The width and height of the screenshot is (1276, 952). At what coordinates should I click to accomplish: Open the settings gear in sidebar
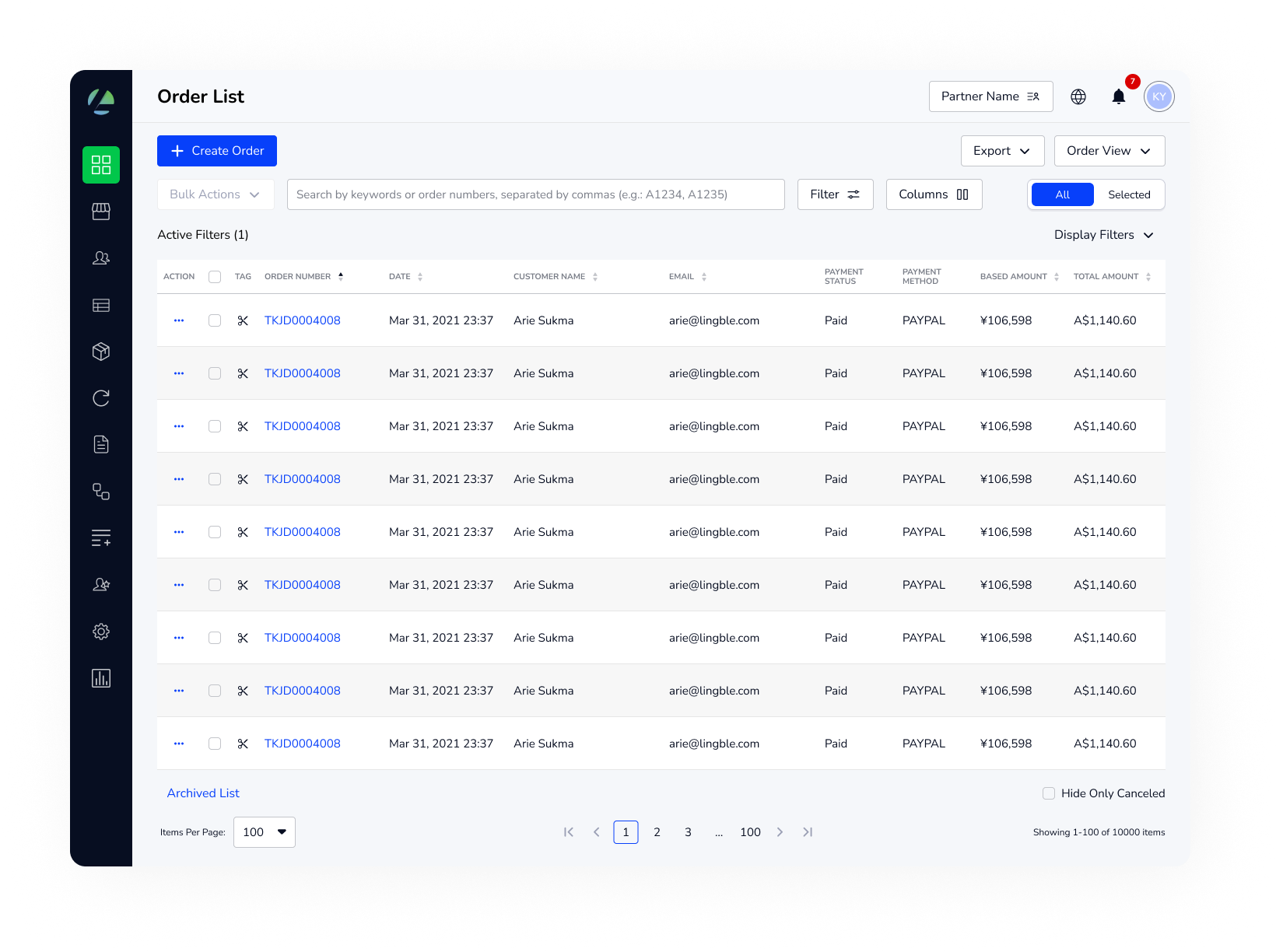coord(101,632)
